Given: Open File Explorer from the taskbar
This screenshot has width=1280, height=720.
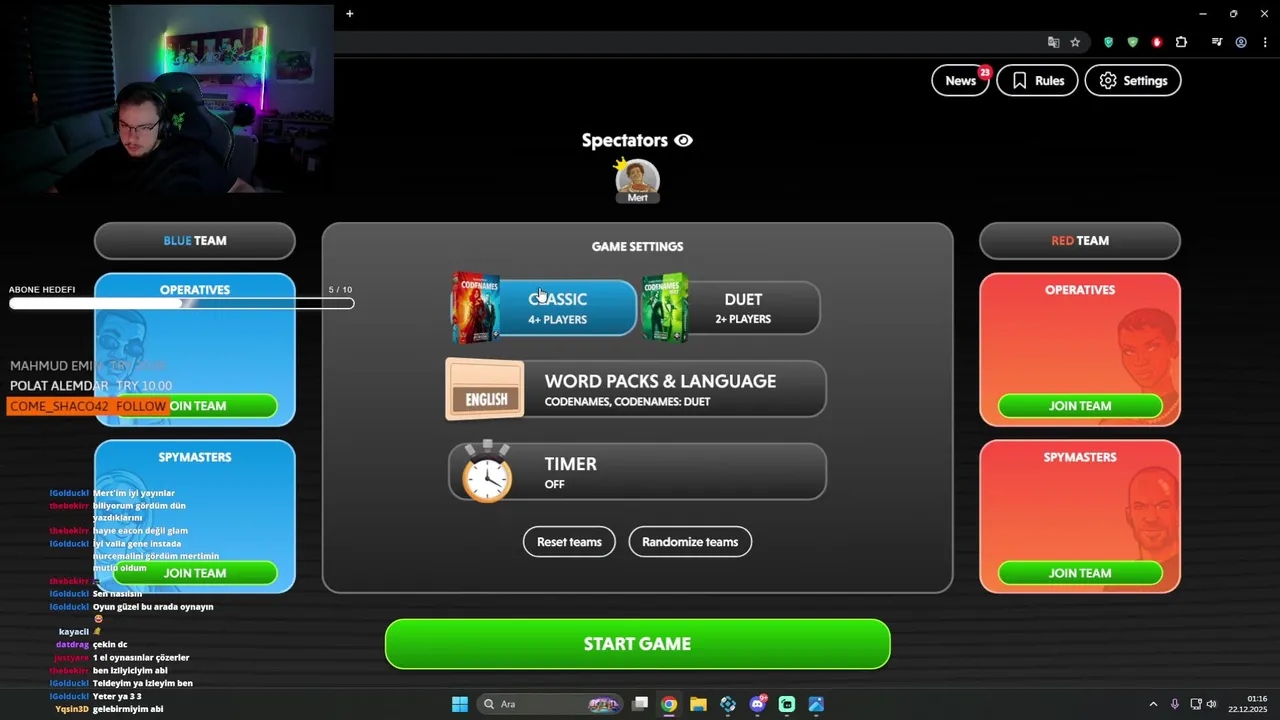Looking at the screenshot, I should point(698,704).
